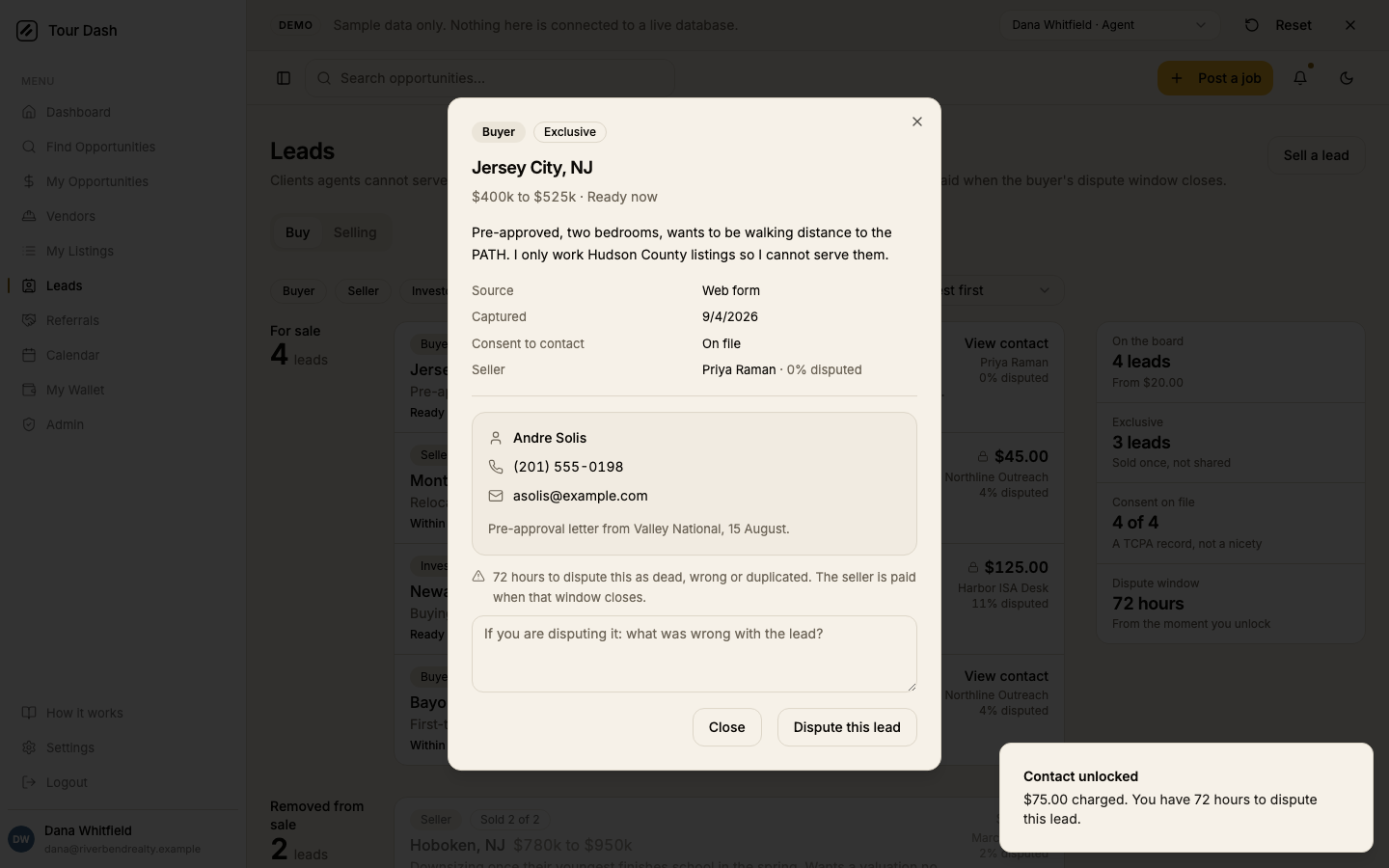Screen dimensions: 1389x868
Task: Click the contact name Andre Solis
Action: pyautogui.click(x=550, y=438)
